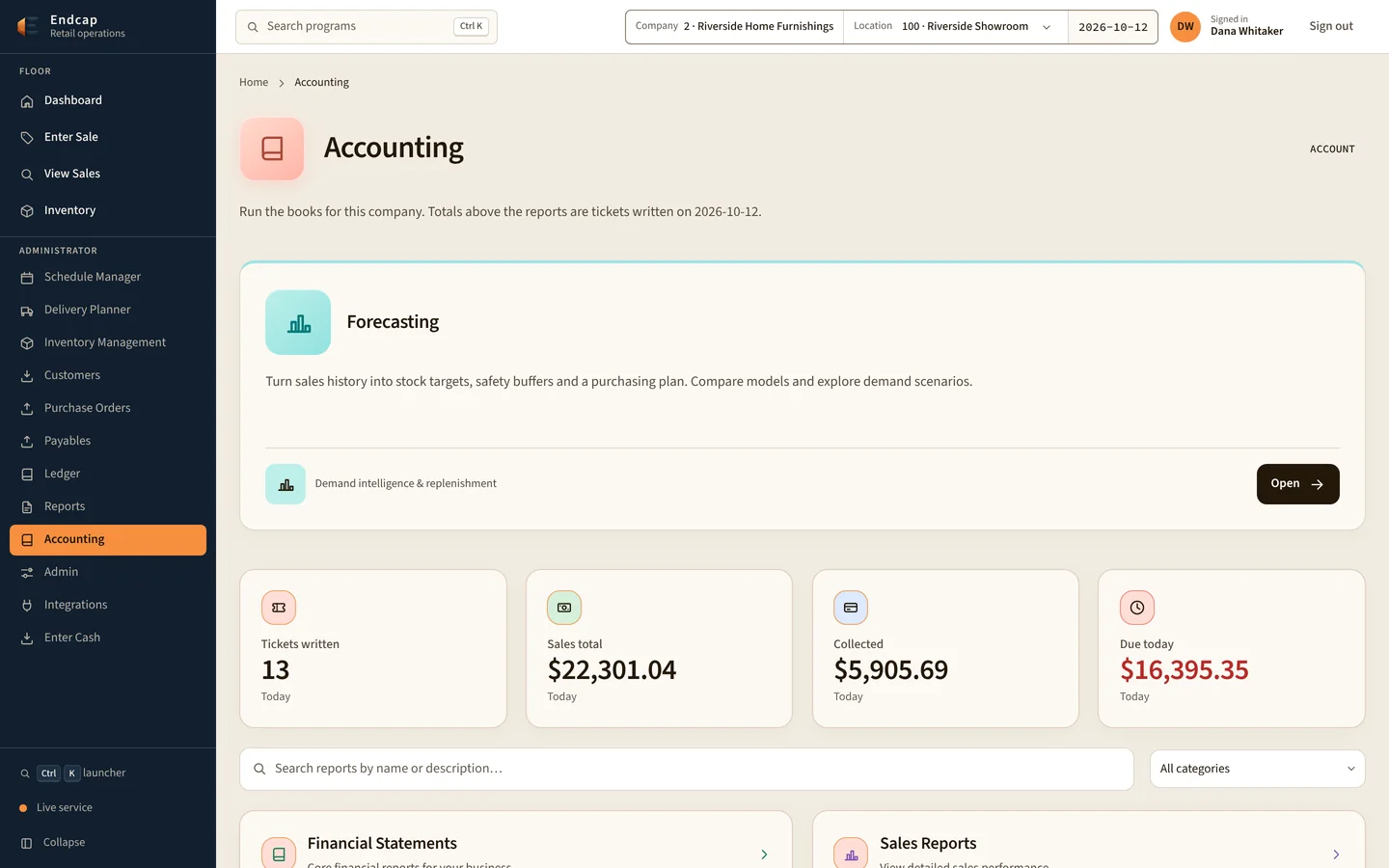Screen dimensions: 1389x868
Task: Click the Dashboard home icon in sidebar
Action: pyautogui.click(x=27, y=101)
